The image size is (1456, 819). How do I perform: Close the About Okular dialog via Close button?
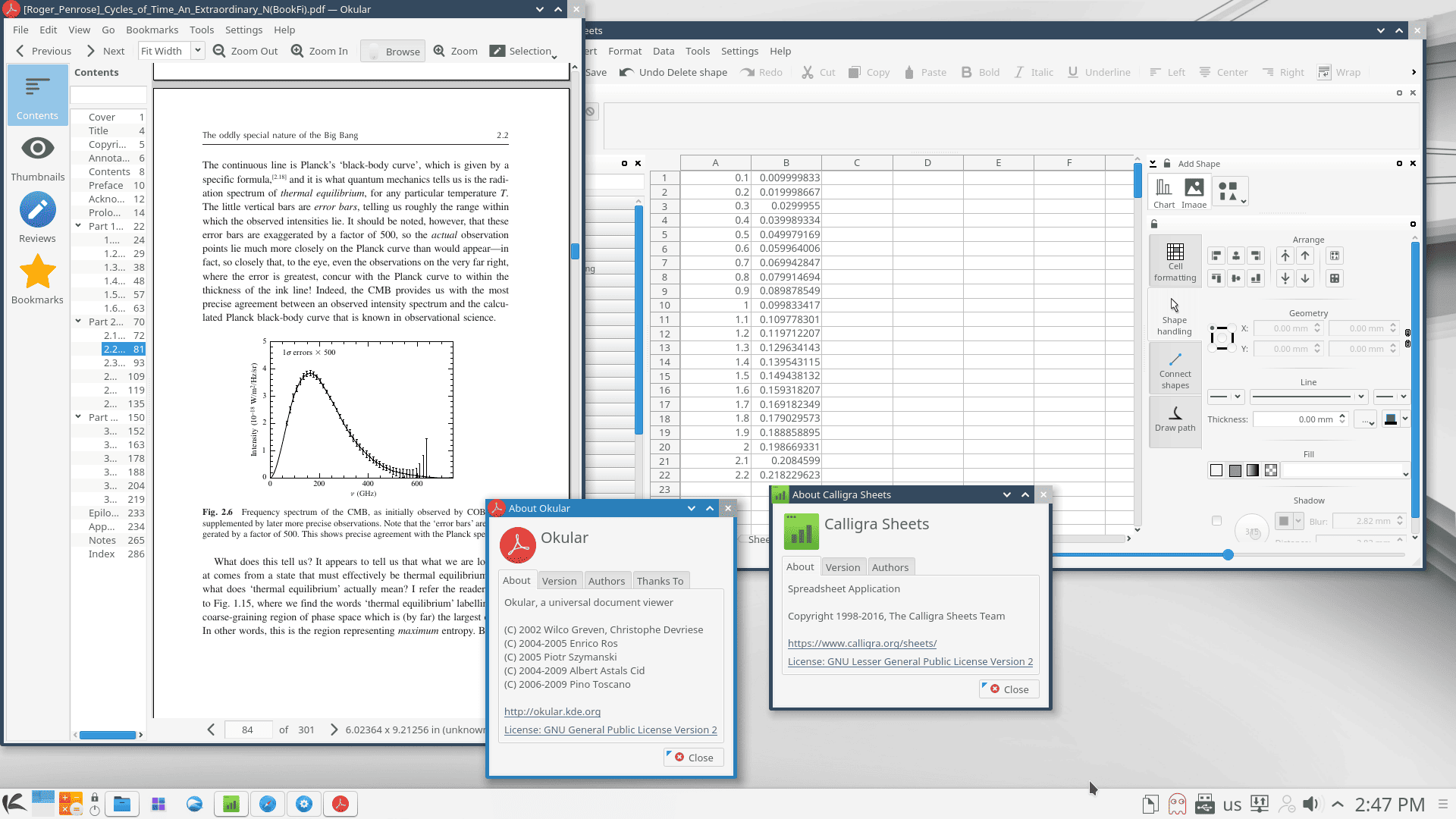tap(693, 758)
